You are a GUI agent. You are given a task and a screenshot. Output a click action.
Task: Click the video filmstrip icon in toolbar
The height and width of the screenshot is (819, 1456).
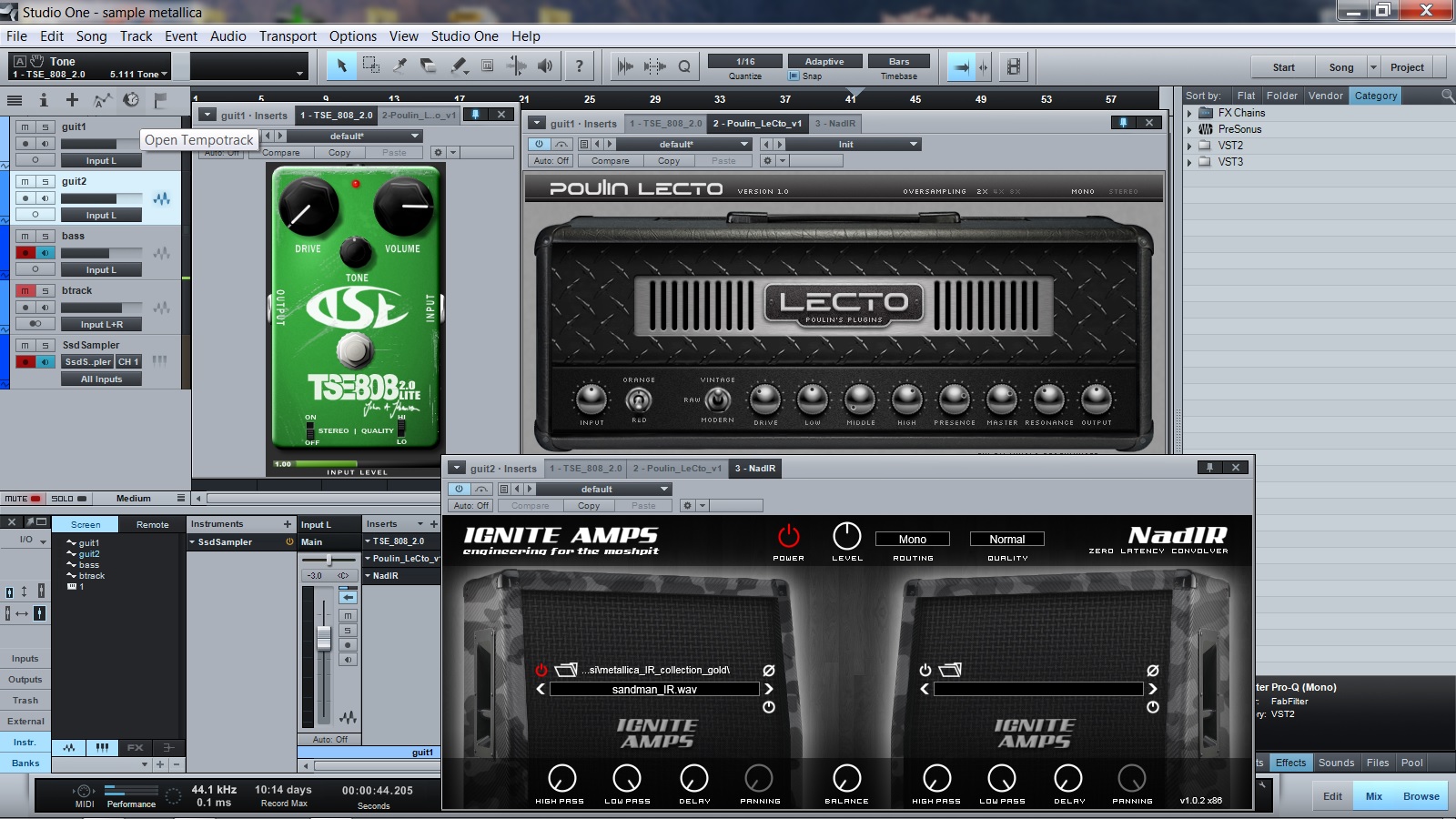point(1014,66)
